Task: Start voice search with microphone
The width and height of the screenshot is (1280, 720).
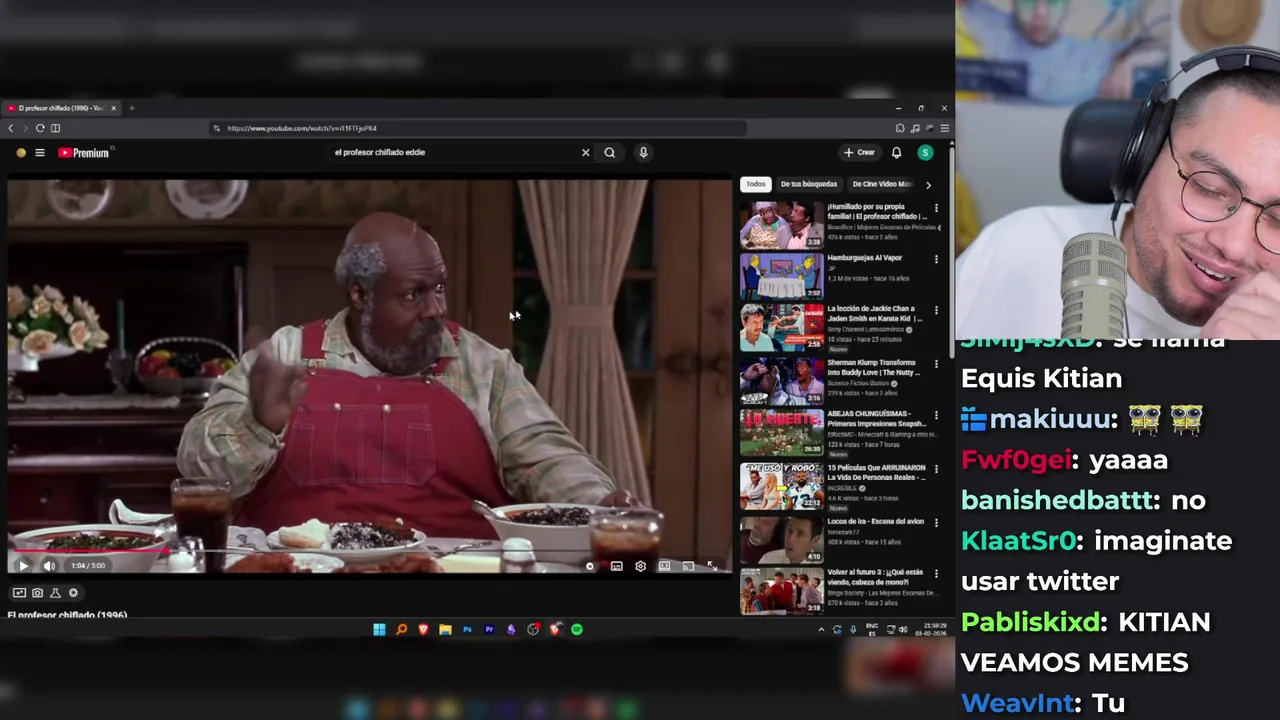Action: point(643,152)
